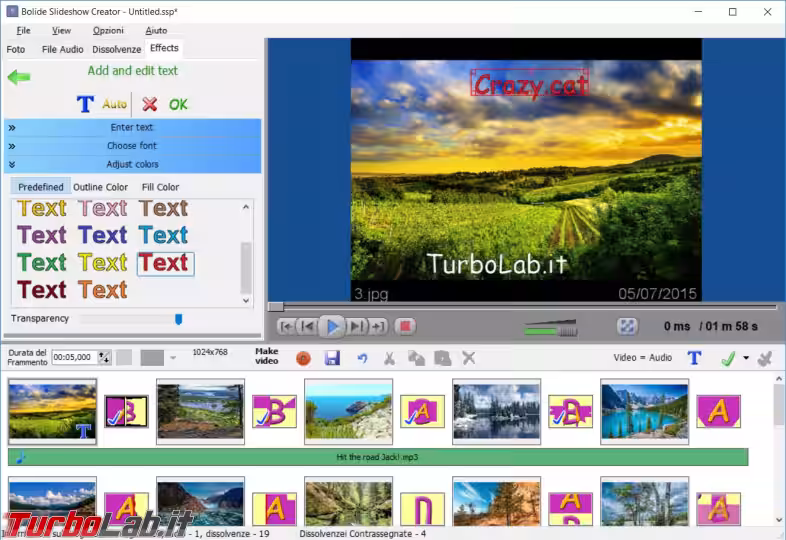Click the Transparency slider handle
786x540 pixels.
coord(178,319)
